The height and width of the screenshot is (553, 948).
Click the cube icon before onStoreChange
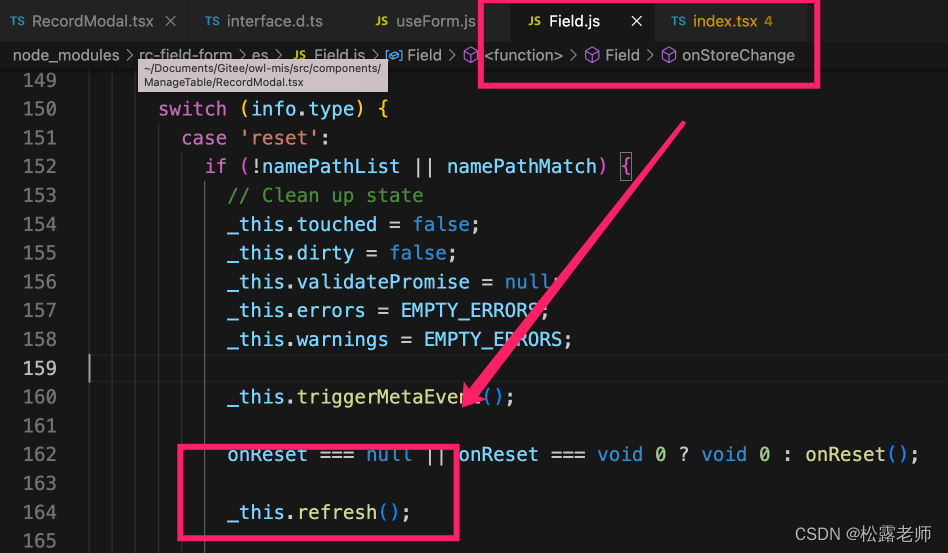pyautogui.click(x=669, y=56)
